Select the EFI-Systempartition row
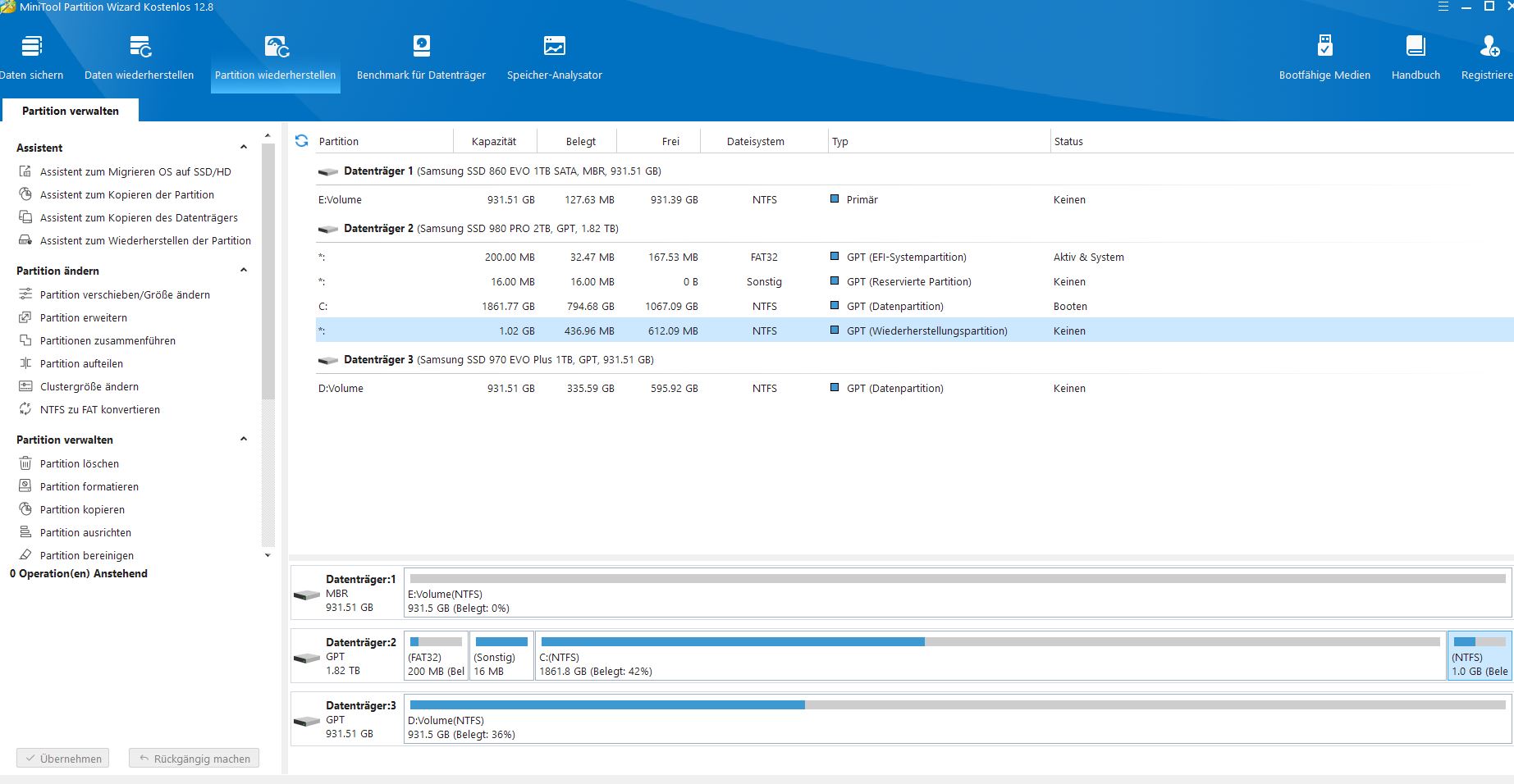The width and height of the screenshot is (1514, 784). (914, 257)
